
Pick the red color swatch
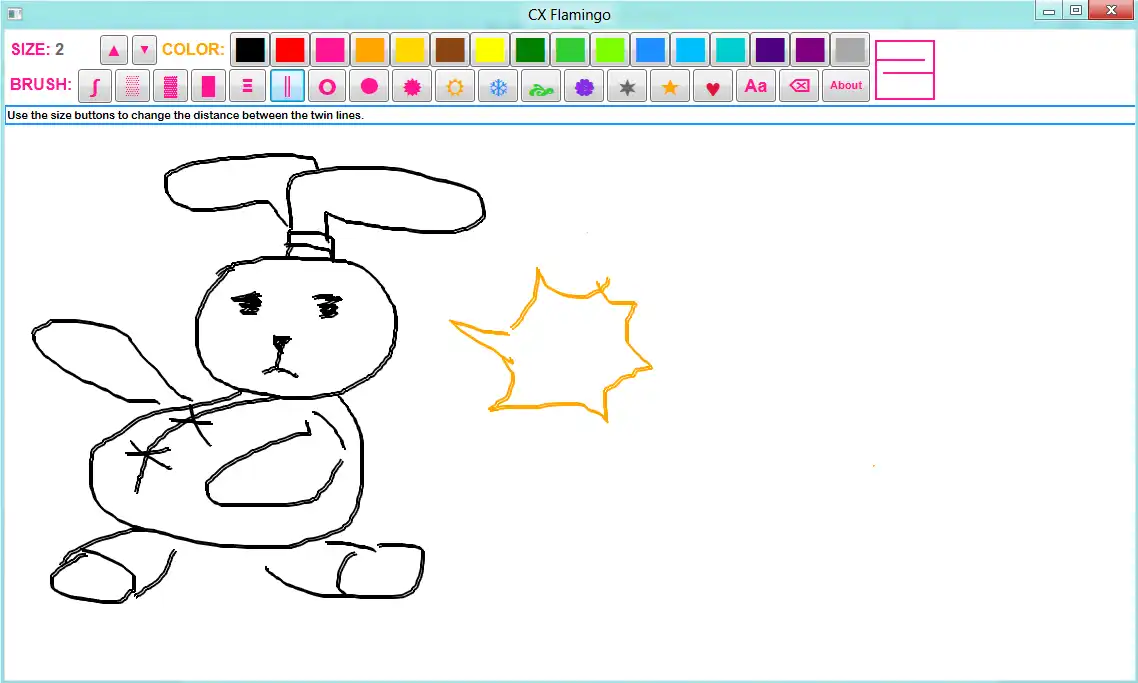pyautogui.click(x=290, y=50)
